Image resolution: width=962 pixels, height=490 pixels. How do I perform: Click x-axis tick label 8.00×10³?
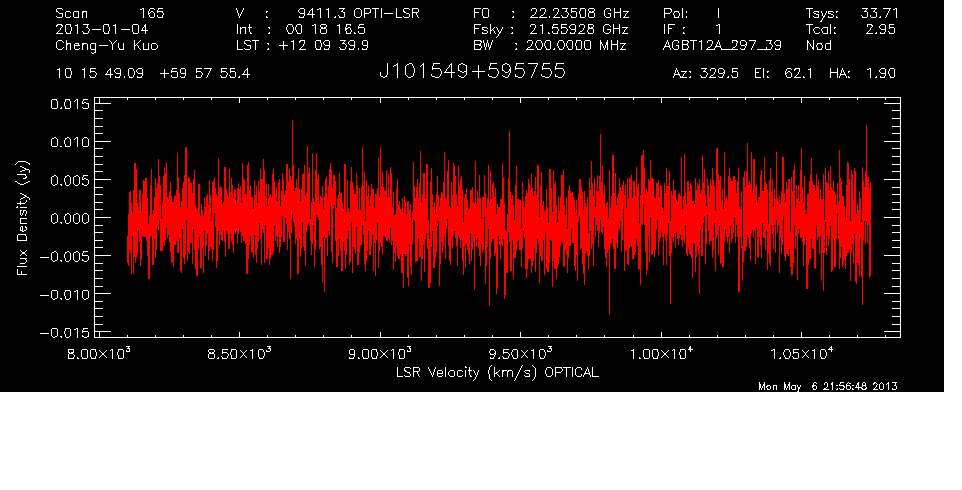[x=99, y=354]
